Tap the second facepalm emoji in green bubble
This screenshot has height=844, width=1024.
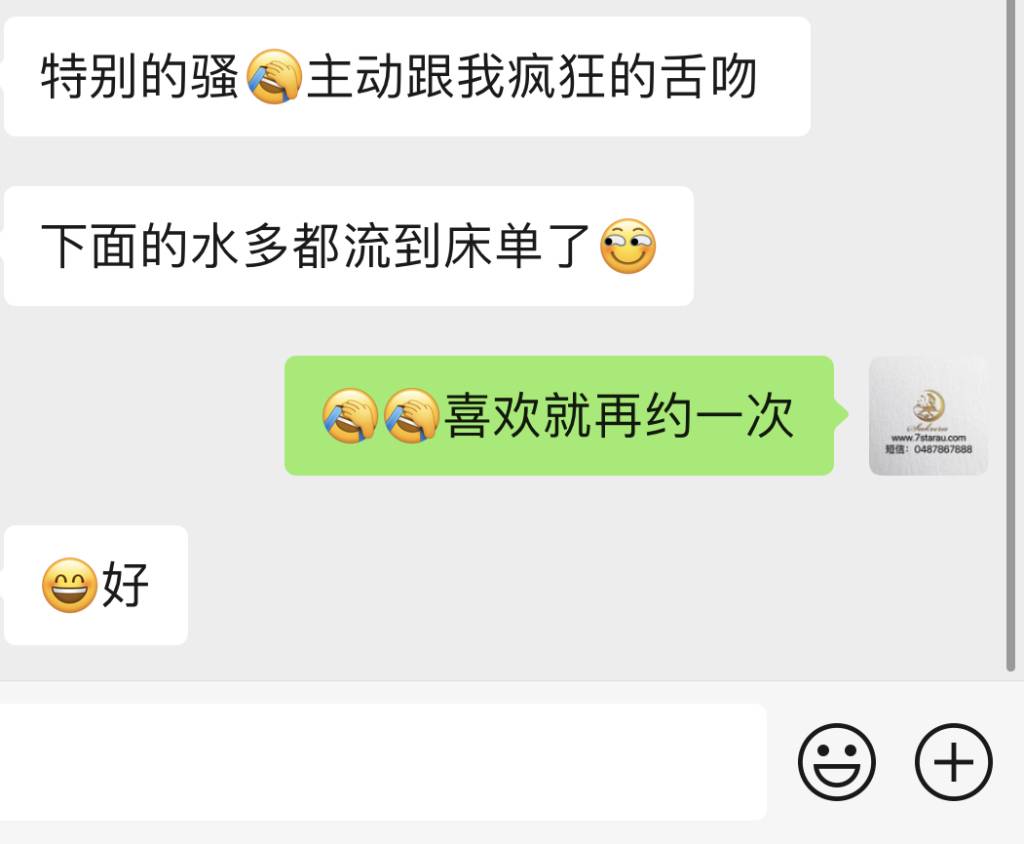pyautogui.click(x=411, y=415)
